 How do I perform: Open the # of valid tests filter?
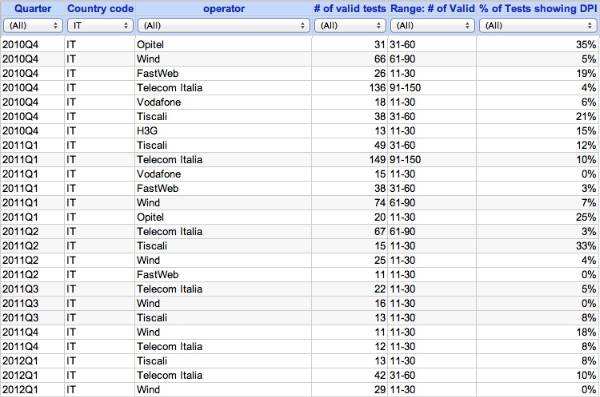pos(350,26)
